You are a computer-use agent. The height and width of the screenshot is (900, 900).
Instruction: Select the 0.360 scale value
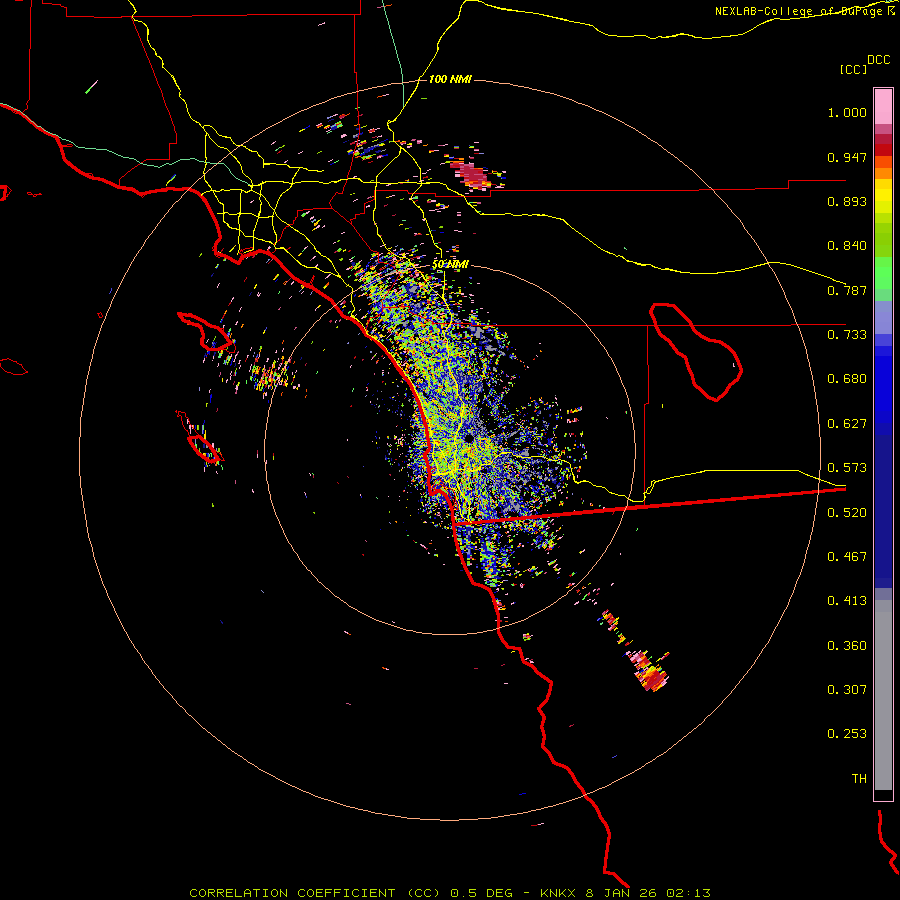847,646
